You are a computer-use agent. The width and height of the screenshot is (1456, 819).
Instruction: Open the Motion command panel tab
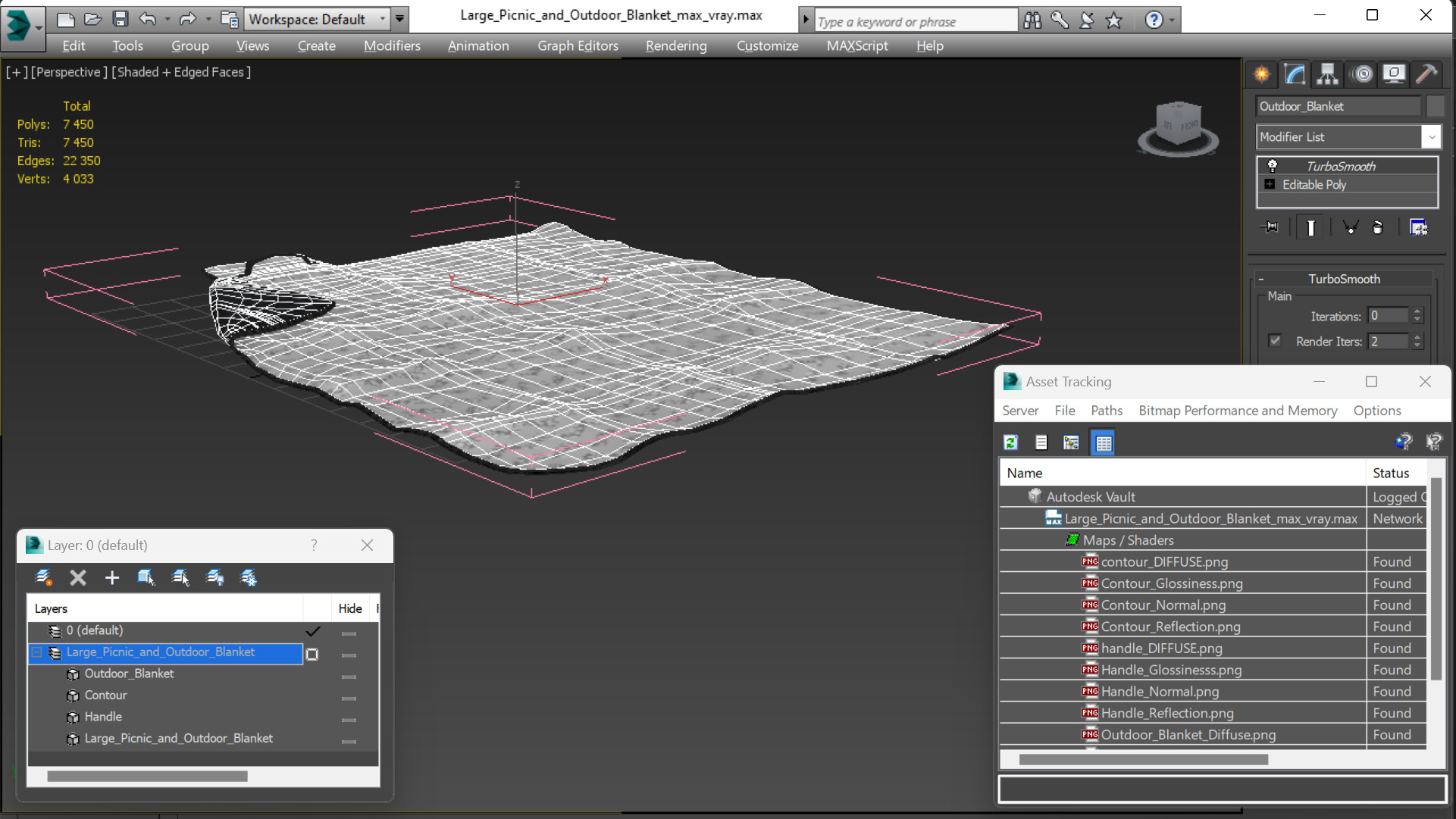[1362, 73]
